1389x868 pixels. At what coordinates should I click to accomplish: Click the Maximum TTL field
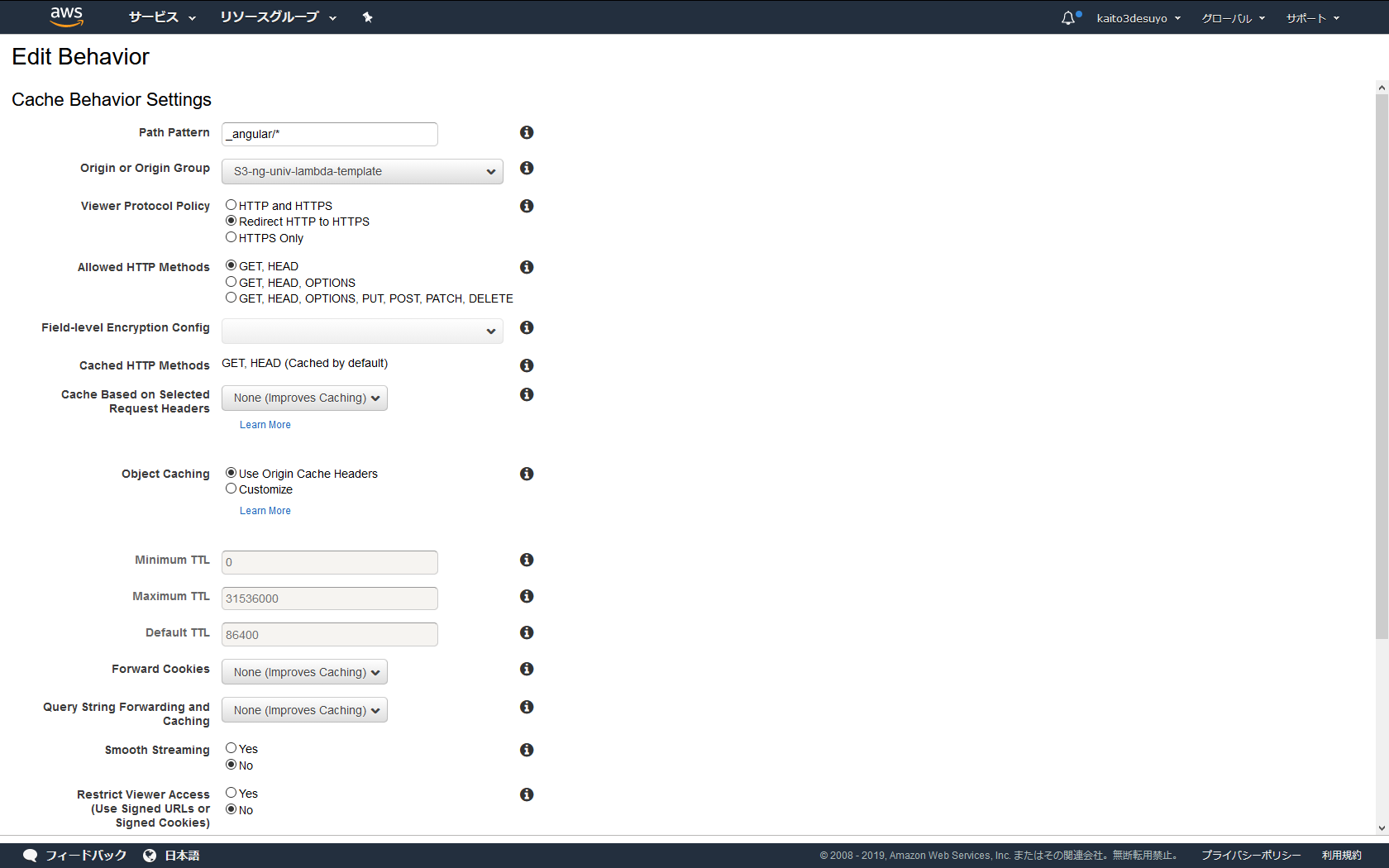[x=330, y=599]
